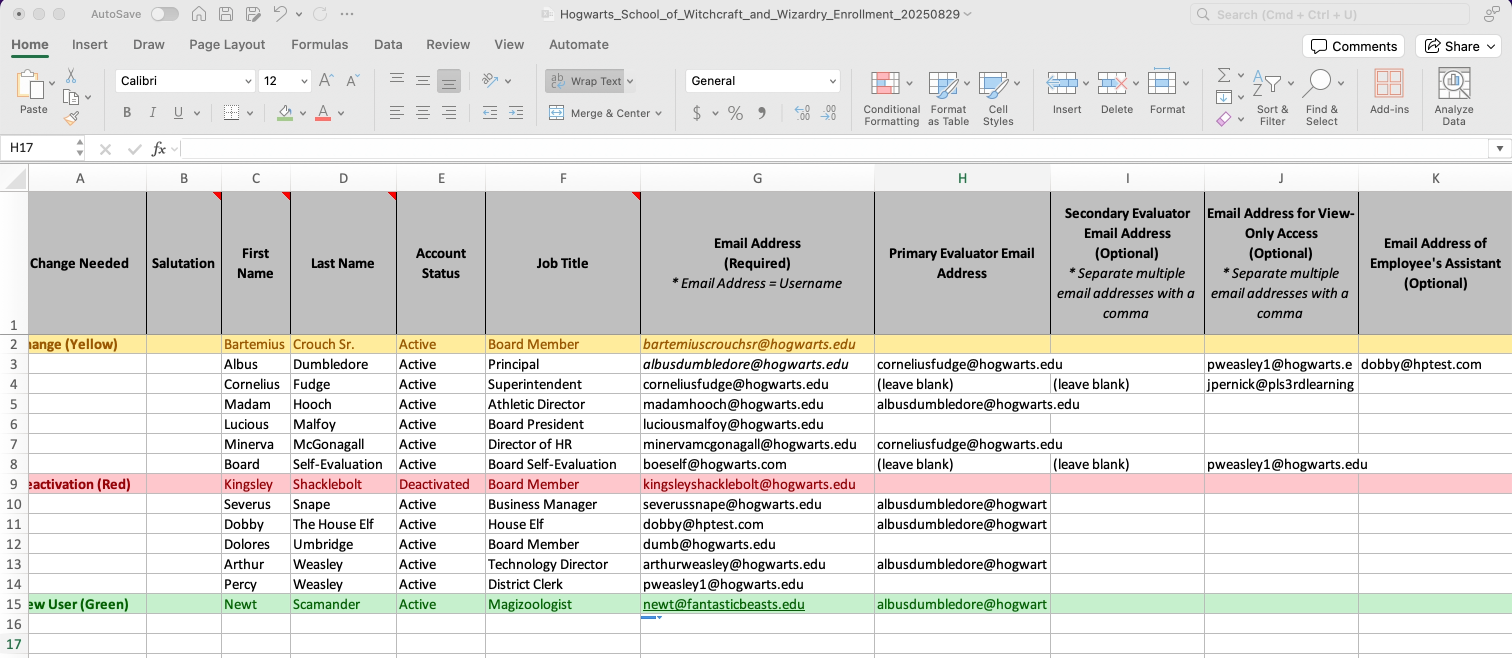Click the AutoSum sigma icon
Screen dimensions: 1512x658
coord(1224,76)
